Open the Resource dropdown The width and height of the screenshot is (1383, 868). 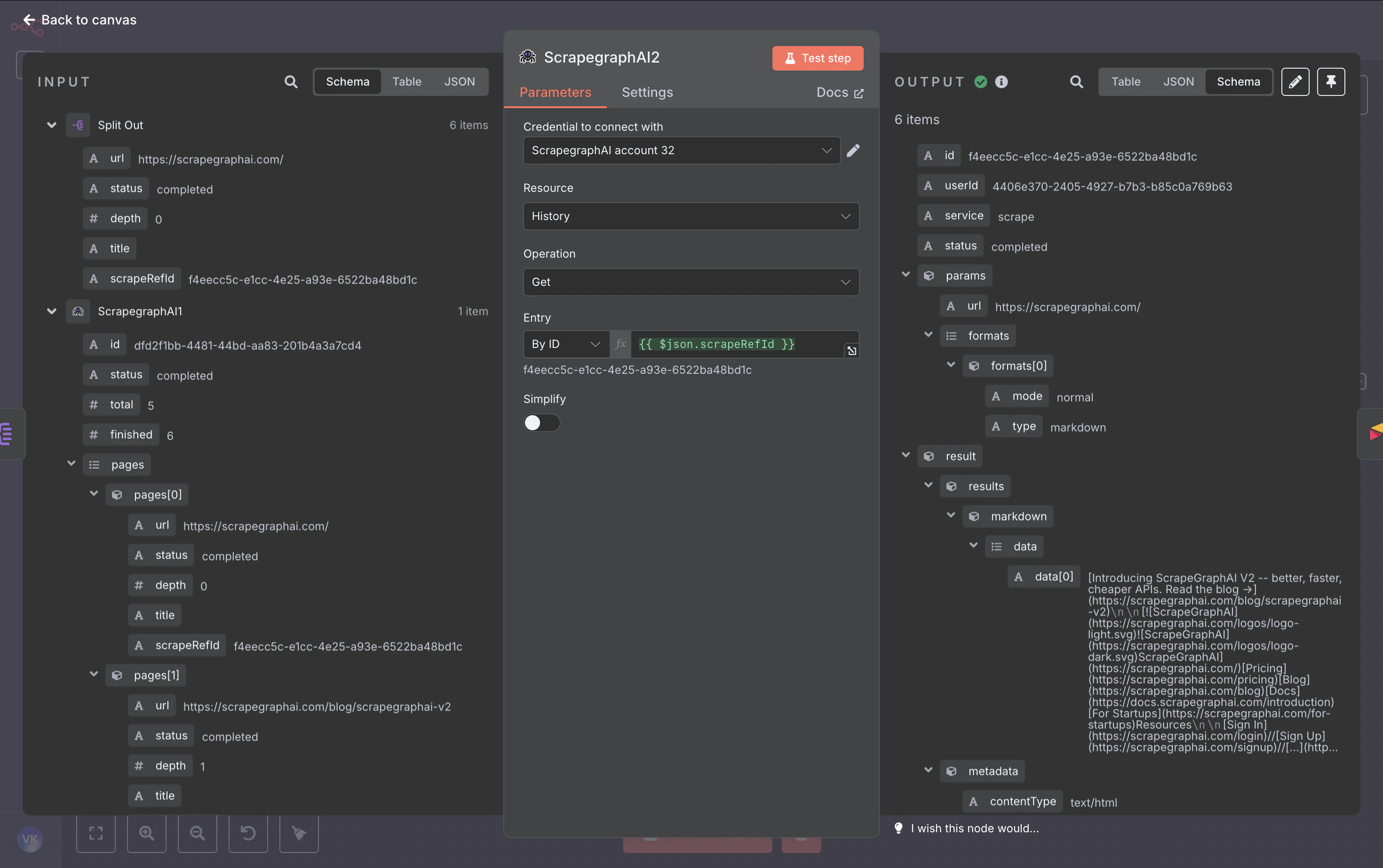coord(691,216)
